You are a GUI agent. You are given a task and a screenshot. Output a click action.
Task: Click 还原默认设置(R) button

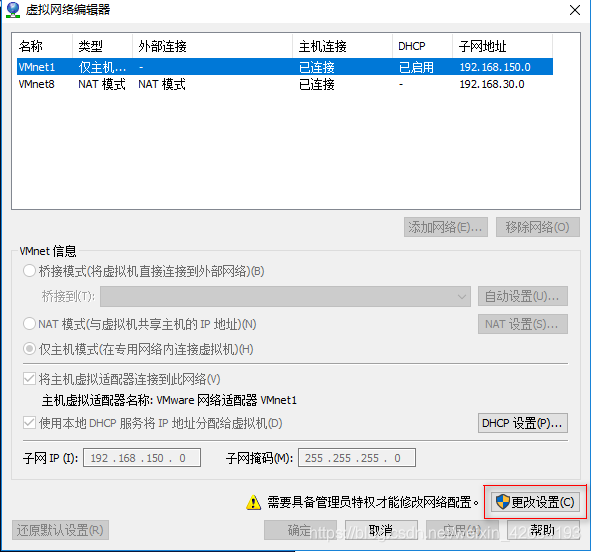[x=60, y=530]
